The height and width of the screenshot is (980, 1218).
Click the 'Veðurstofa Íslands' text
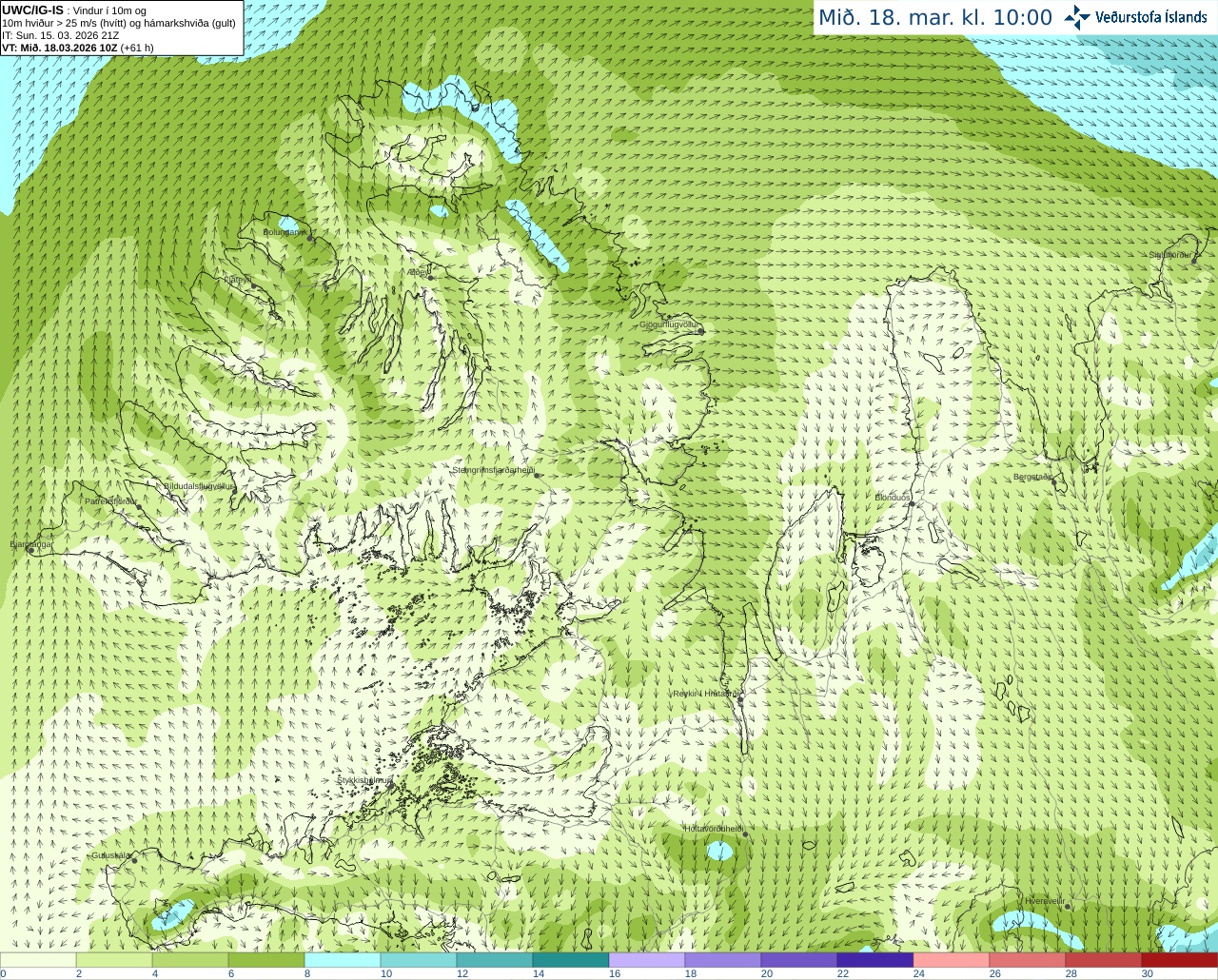[1151, 17]
